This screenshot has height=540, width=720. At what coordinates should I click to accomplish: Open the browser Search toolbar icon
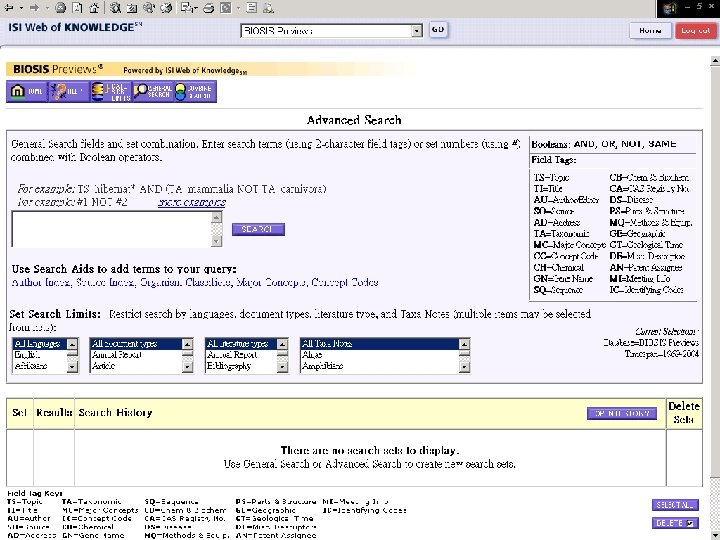pos(115,7)
